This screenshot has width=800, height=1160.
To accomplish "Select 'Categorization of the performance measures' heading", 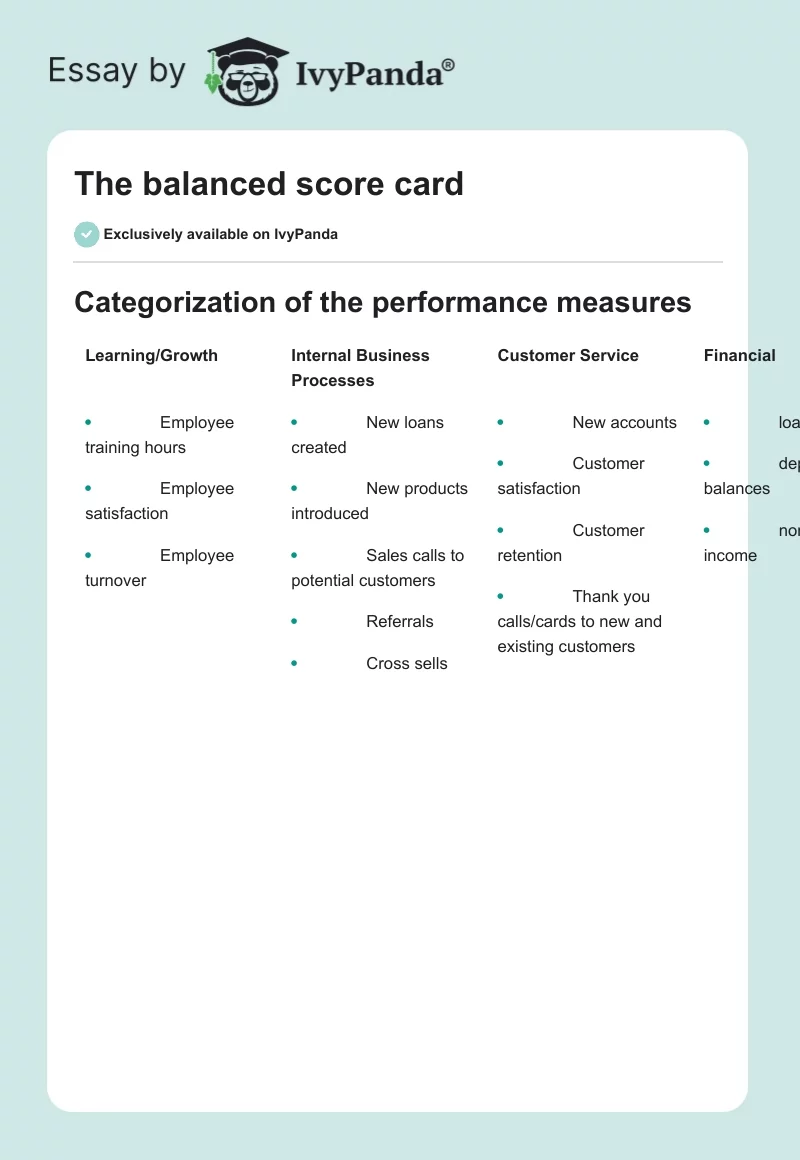I will pyautogui.click(x=383, y=302).
